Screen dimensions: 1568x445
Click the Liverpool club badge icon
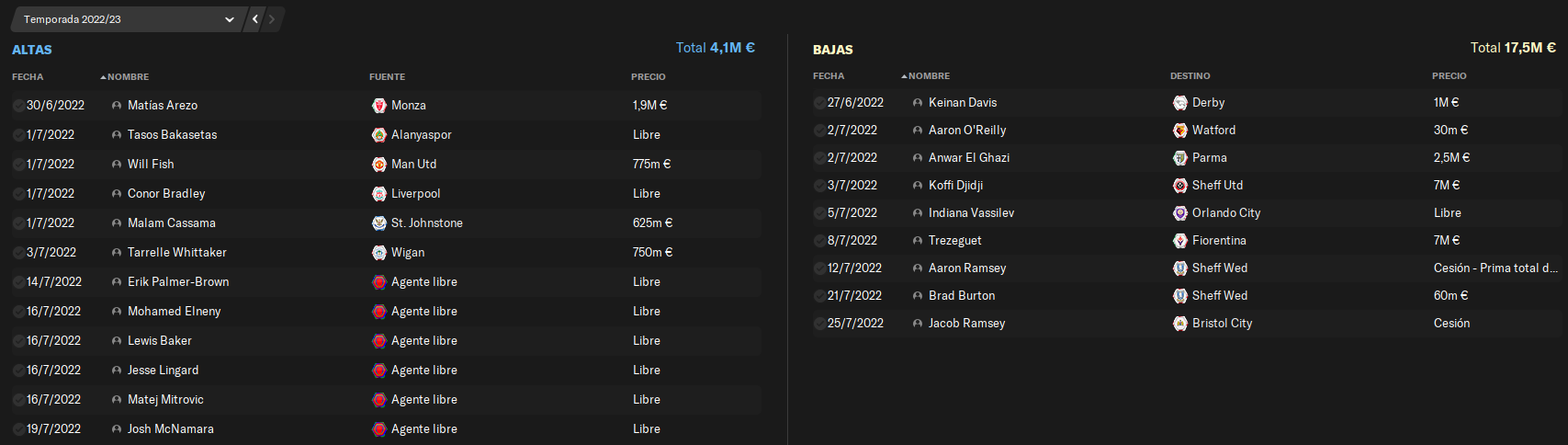pos(378,194)
